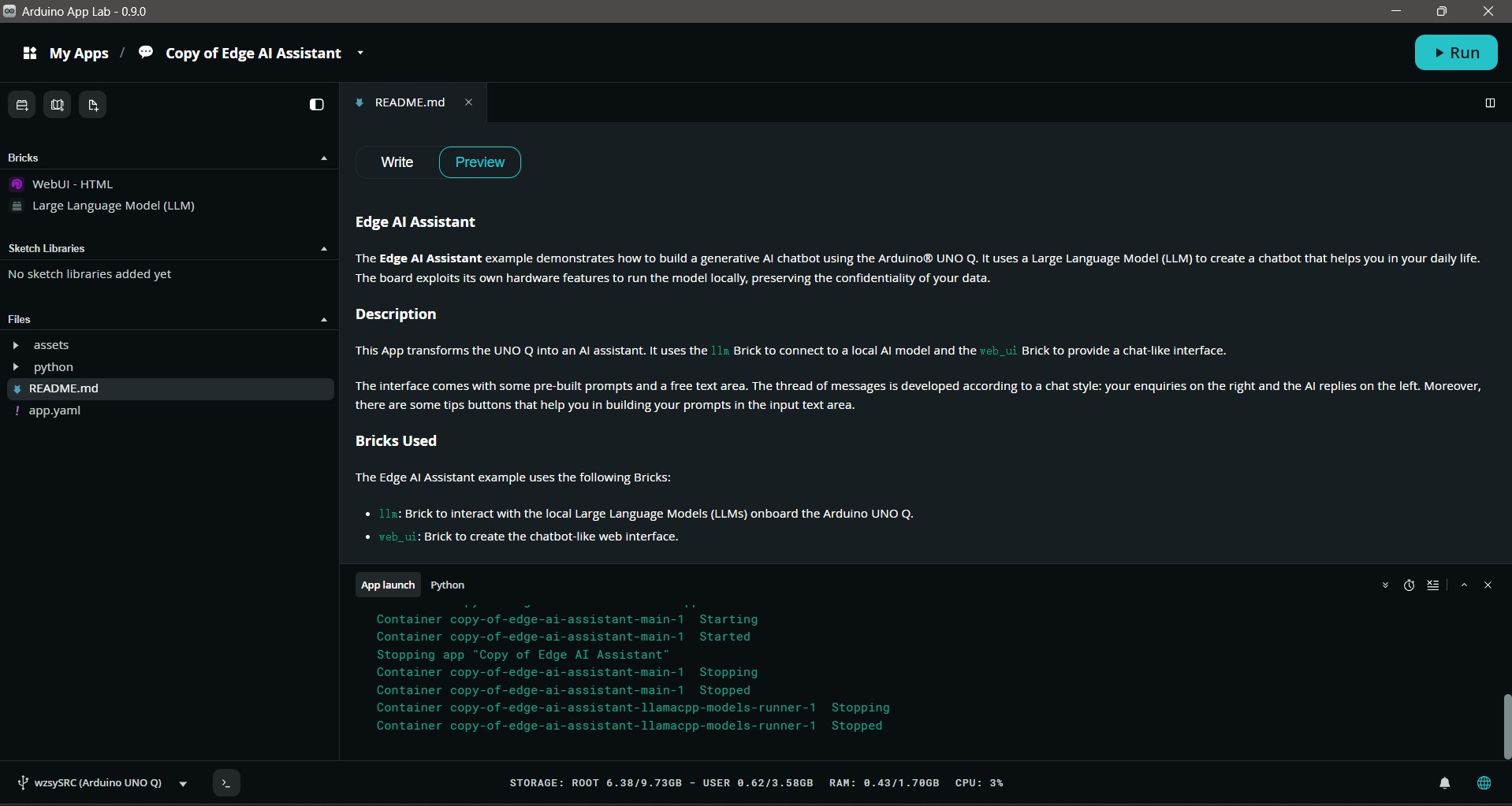Switch to Preview mode
The height and width of the screenshot is (806, 1512).
tap(480, 162)
